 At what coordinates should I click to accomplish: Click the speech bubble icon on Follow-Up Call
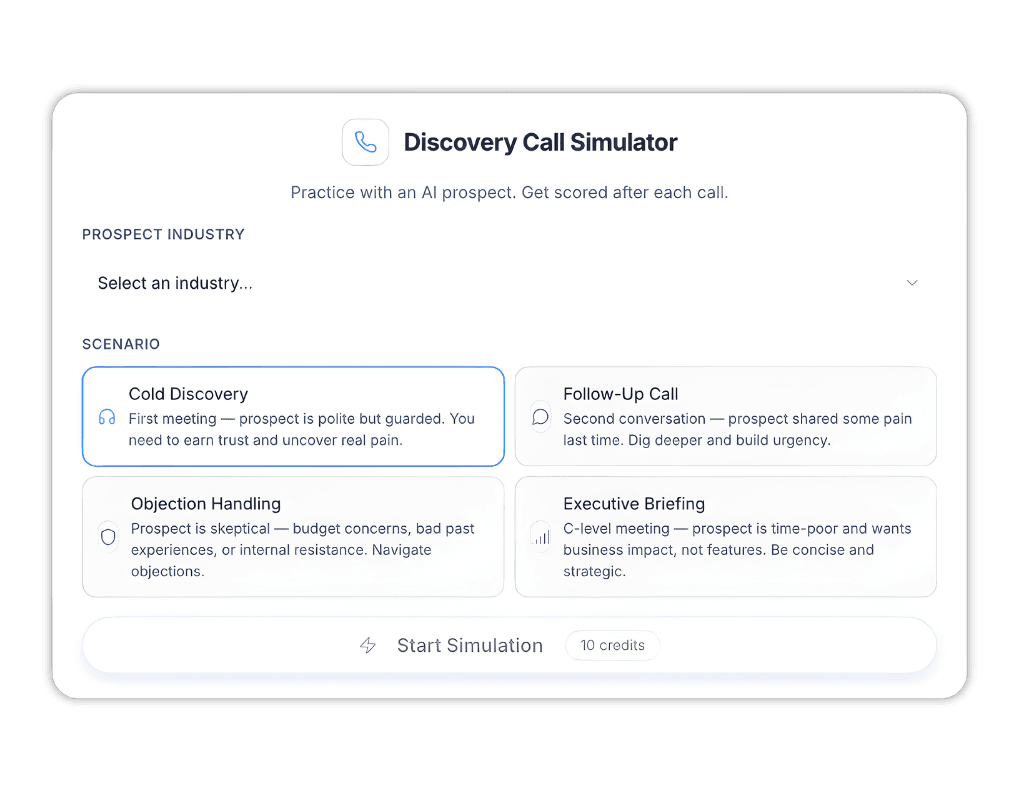pyautogui.click(x=540, y=416)
